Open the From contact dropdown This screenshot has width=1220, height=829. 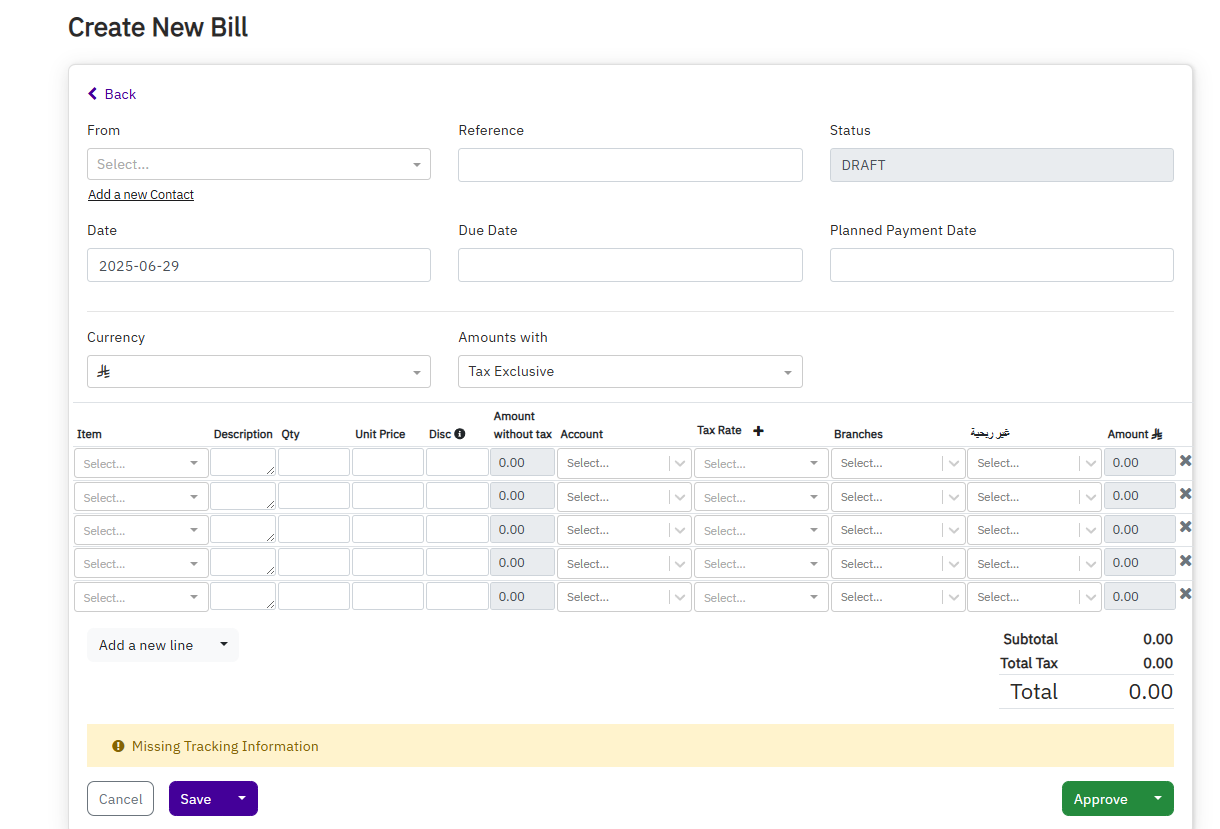tap(258, 164)
